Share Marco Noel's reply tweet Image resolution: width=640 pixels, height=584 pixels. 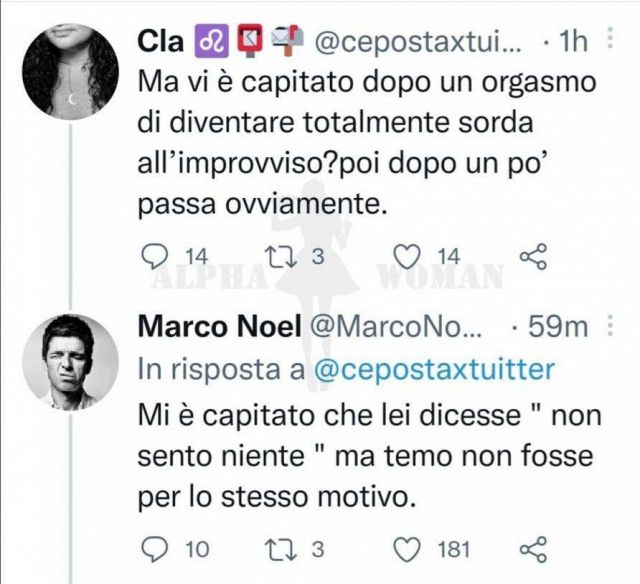tap(535, 548)
